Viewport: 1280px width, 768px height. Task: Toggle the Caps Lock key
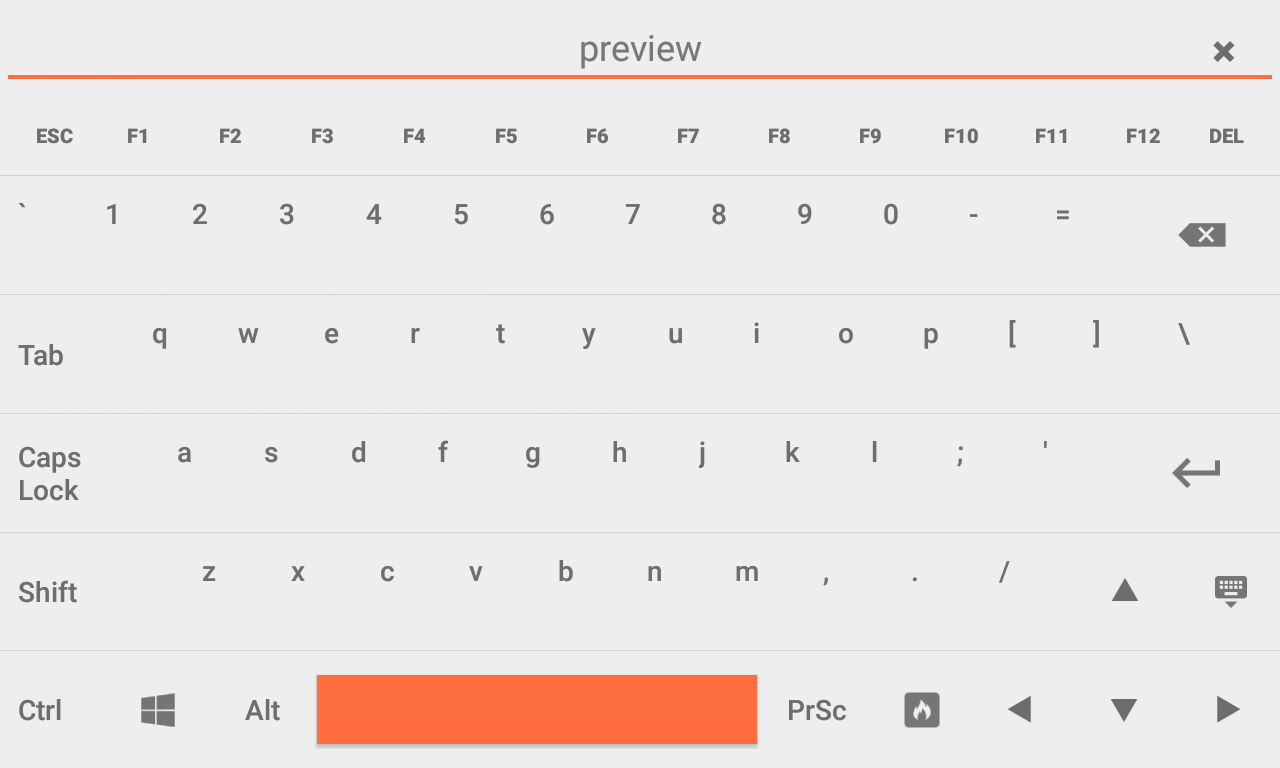point(49,474)
